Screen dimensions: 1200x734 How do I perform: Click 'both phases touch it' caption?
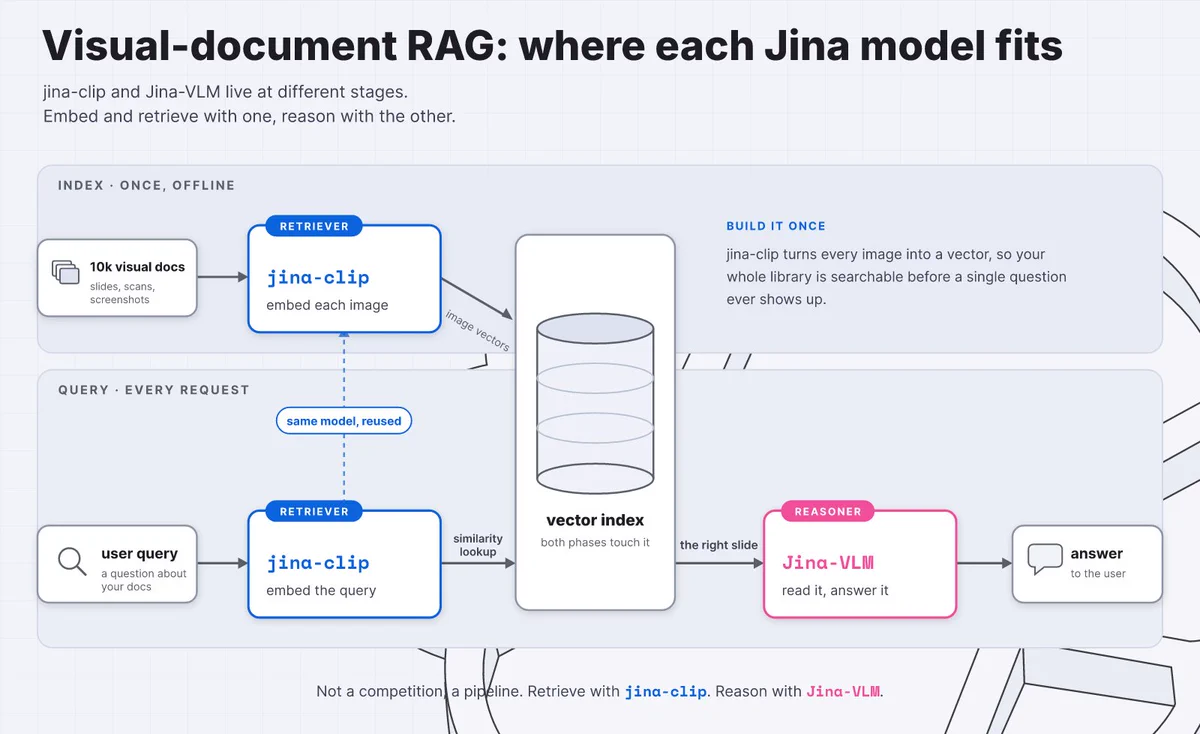pyautogui.click(x=595, y=542)
